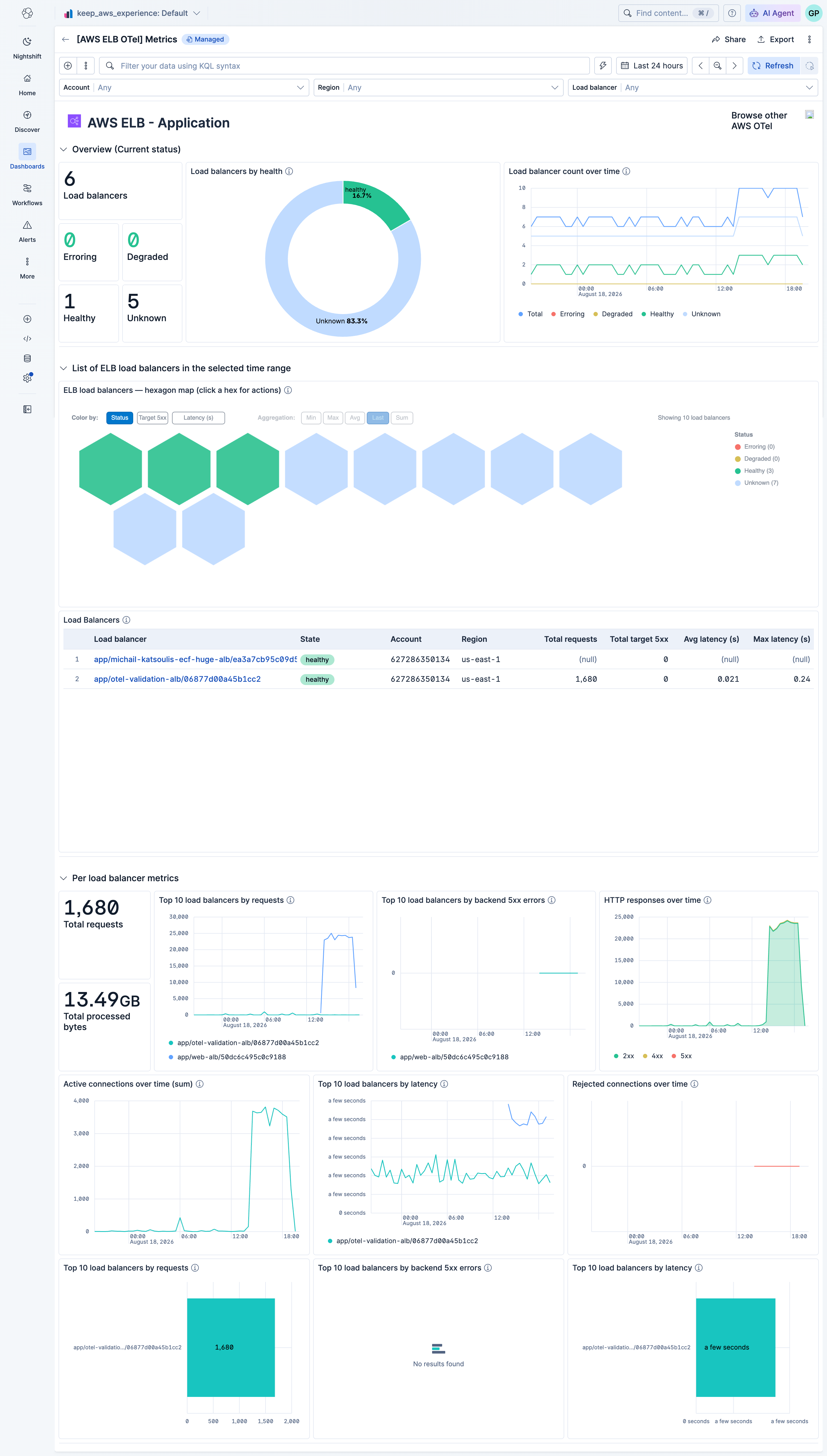Open the Last 24 hours time picker

click(x=652, y=66)
